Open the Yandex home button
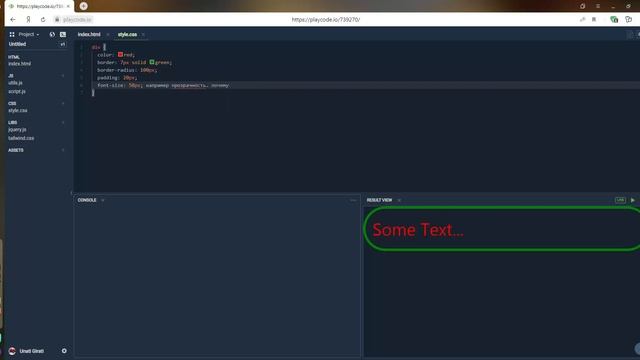The height and width of the screenshot is (360, 640). click(x=28, y=20)
